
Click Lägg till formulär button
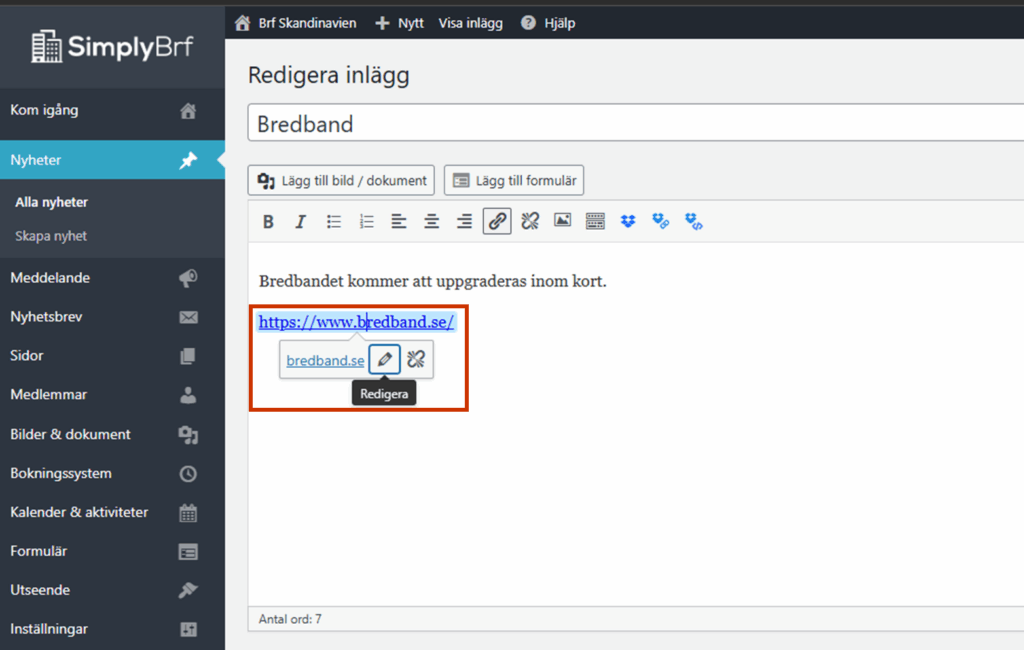click(x=514, y=180)
